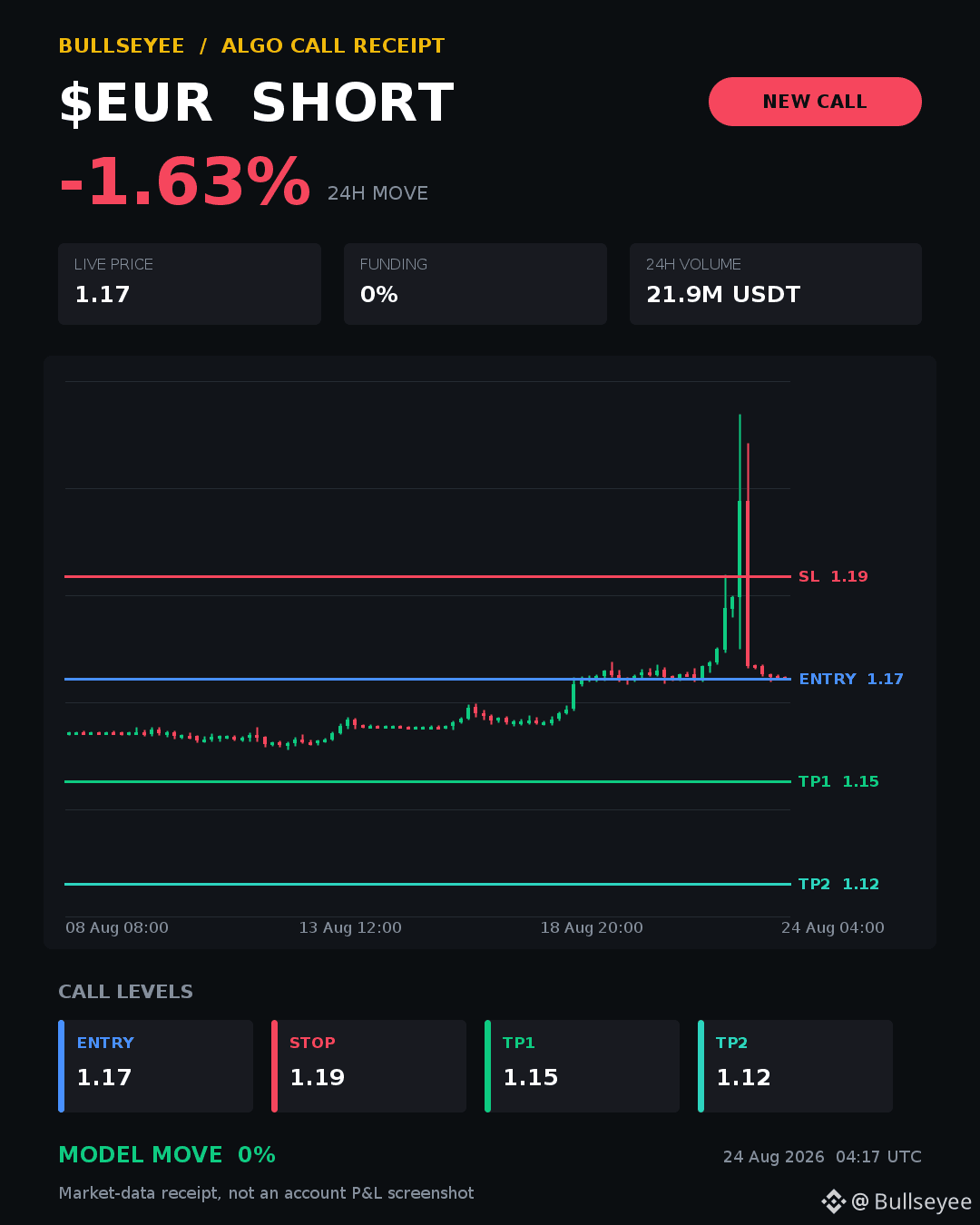980x1225 pixels.
Task: Open the FUNDING 0% card
Action: pos(475,284)
